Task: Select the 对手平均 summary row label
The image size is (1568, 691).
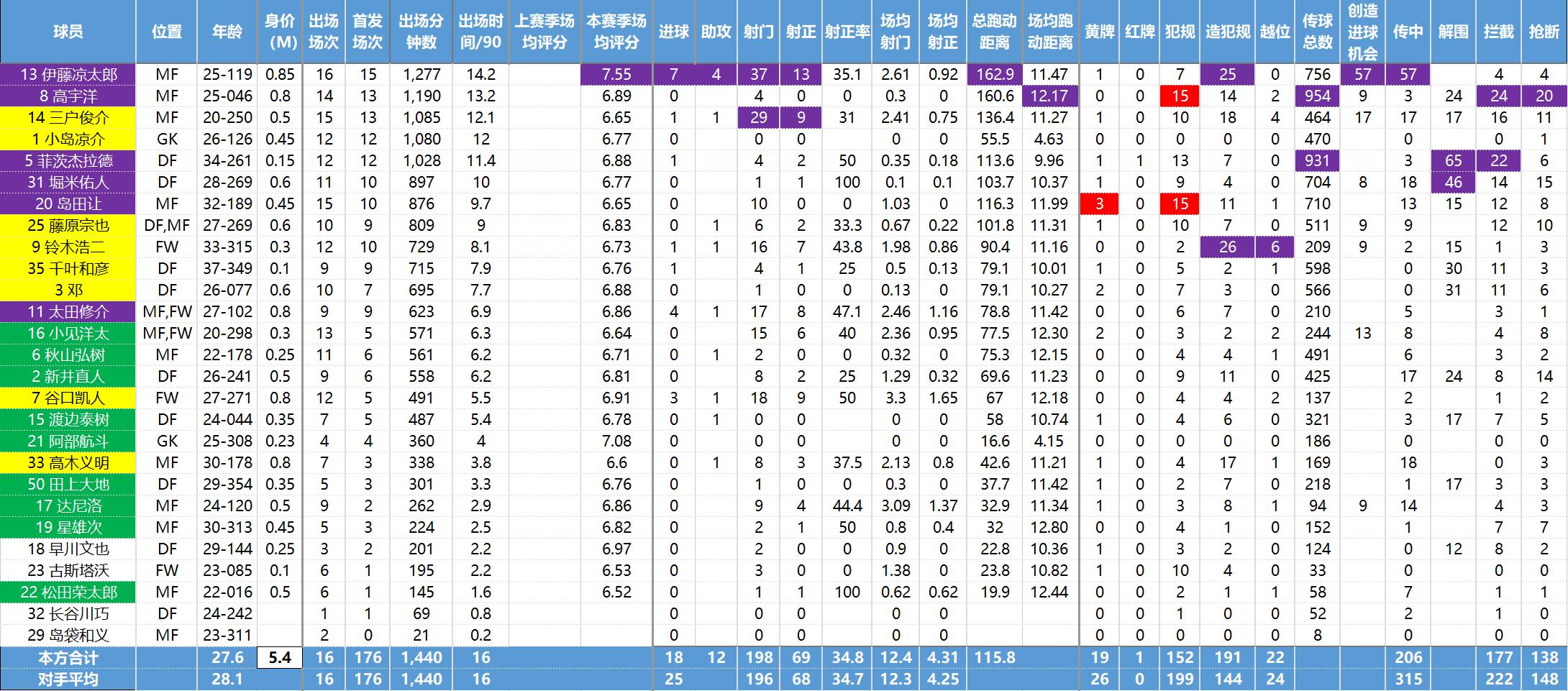Action: (68, 678)
